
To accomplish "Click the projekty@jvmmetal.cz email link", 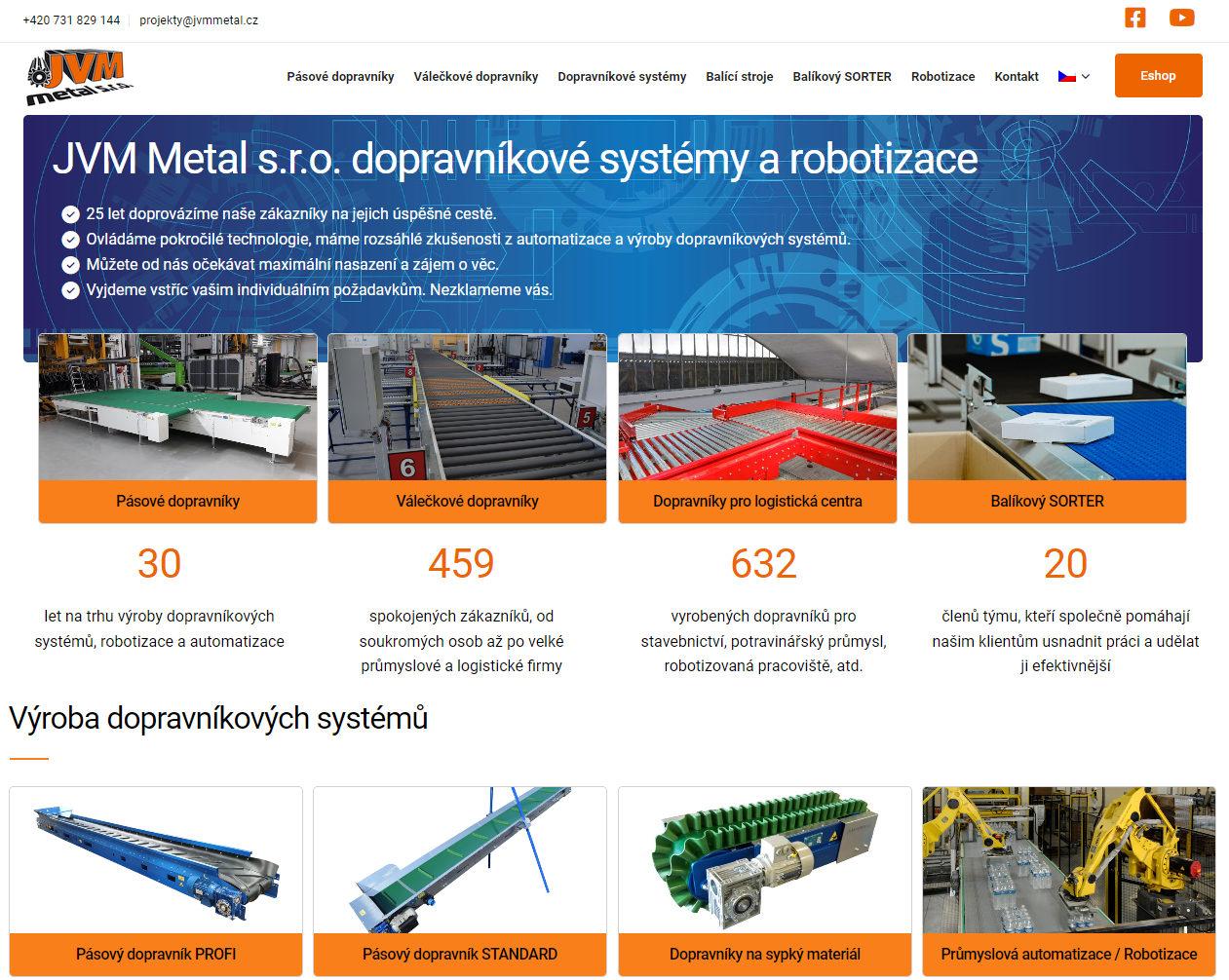I will (x=199, y=20).
